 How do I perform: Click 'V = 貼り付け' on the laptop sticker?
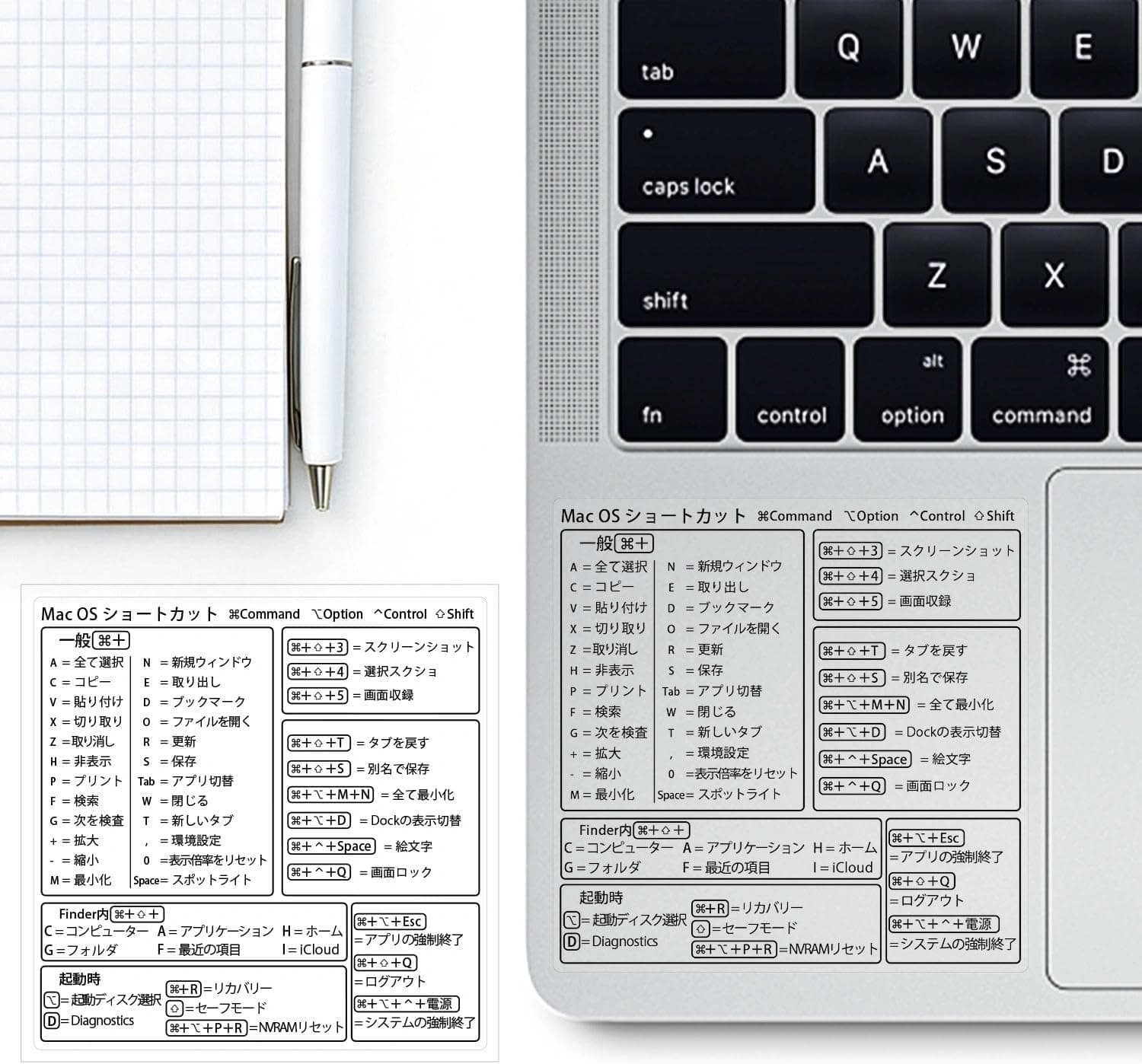pos(608,608)
